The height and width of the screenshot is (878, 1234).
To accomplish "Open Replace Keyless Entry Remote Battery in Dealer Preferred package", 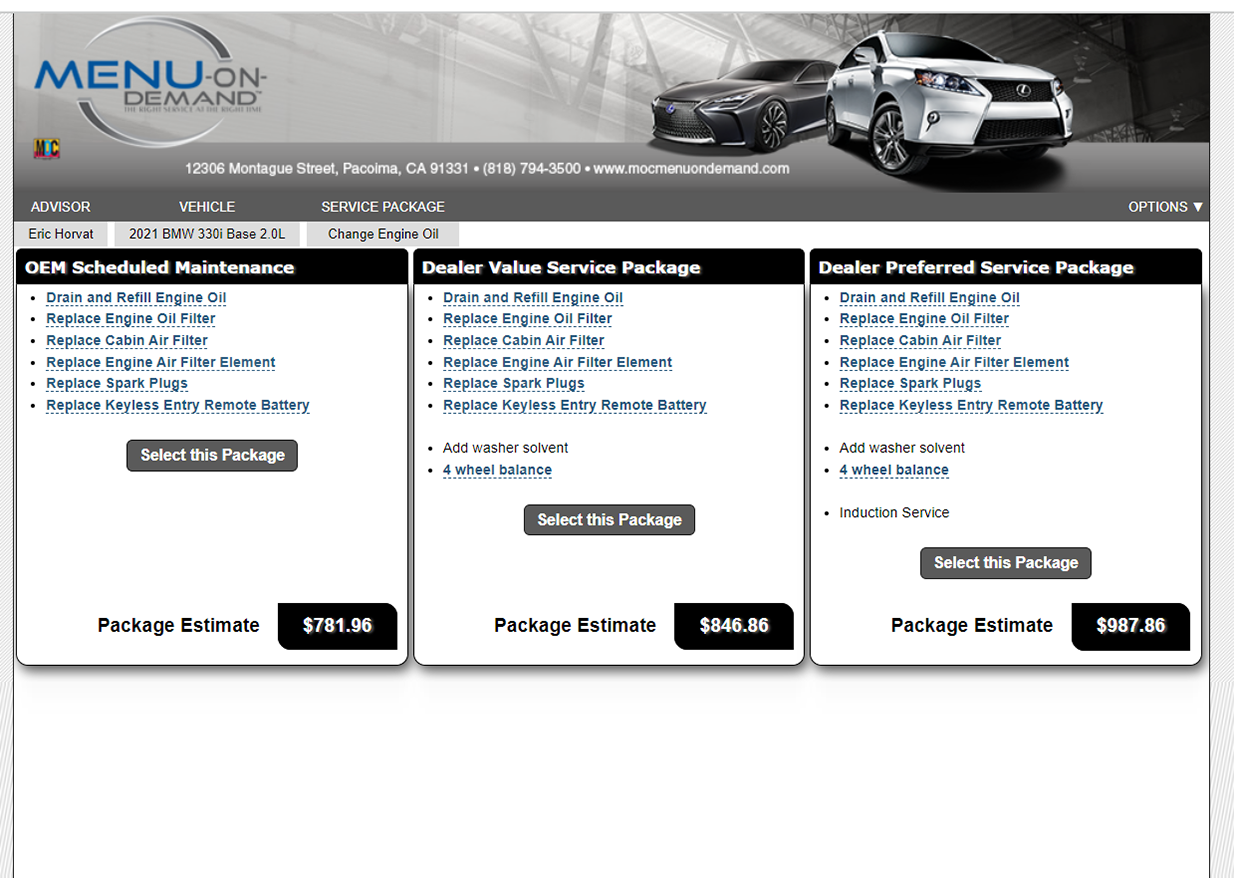I will tap(972, 406).
